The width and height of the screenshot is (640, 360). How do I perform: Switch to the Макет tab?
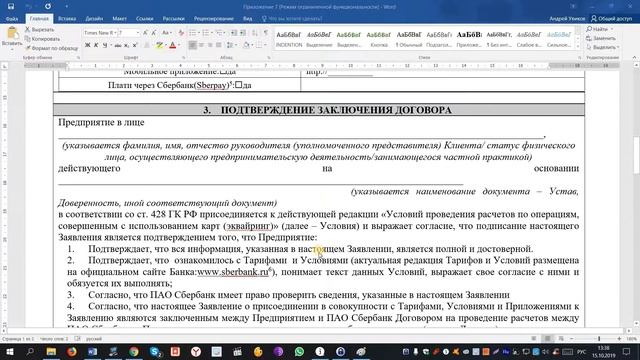[x=120, y=19]
